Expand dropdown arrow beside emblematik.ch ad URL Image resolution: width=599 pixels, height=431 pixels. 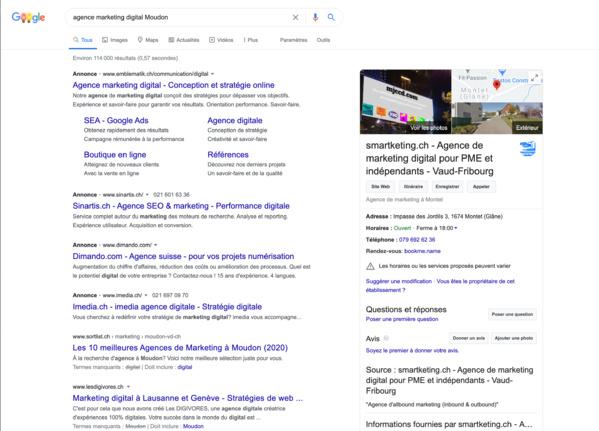[x=212, y=74]
